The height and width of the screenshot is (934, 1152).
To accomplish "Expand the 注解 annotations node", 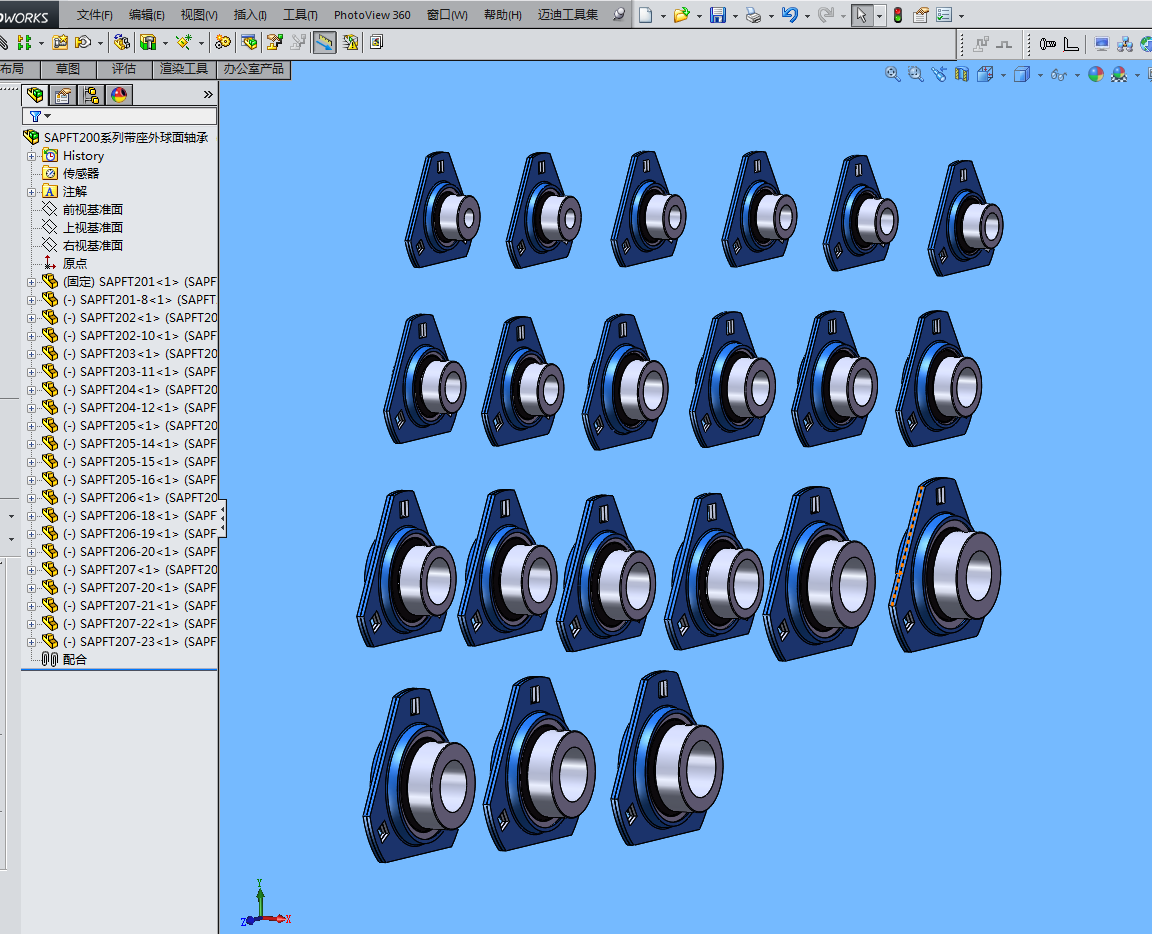I will (31, 192).
